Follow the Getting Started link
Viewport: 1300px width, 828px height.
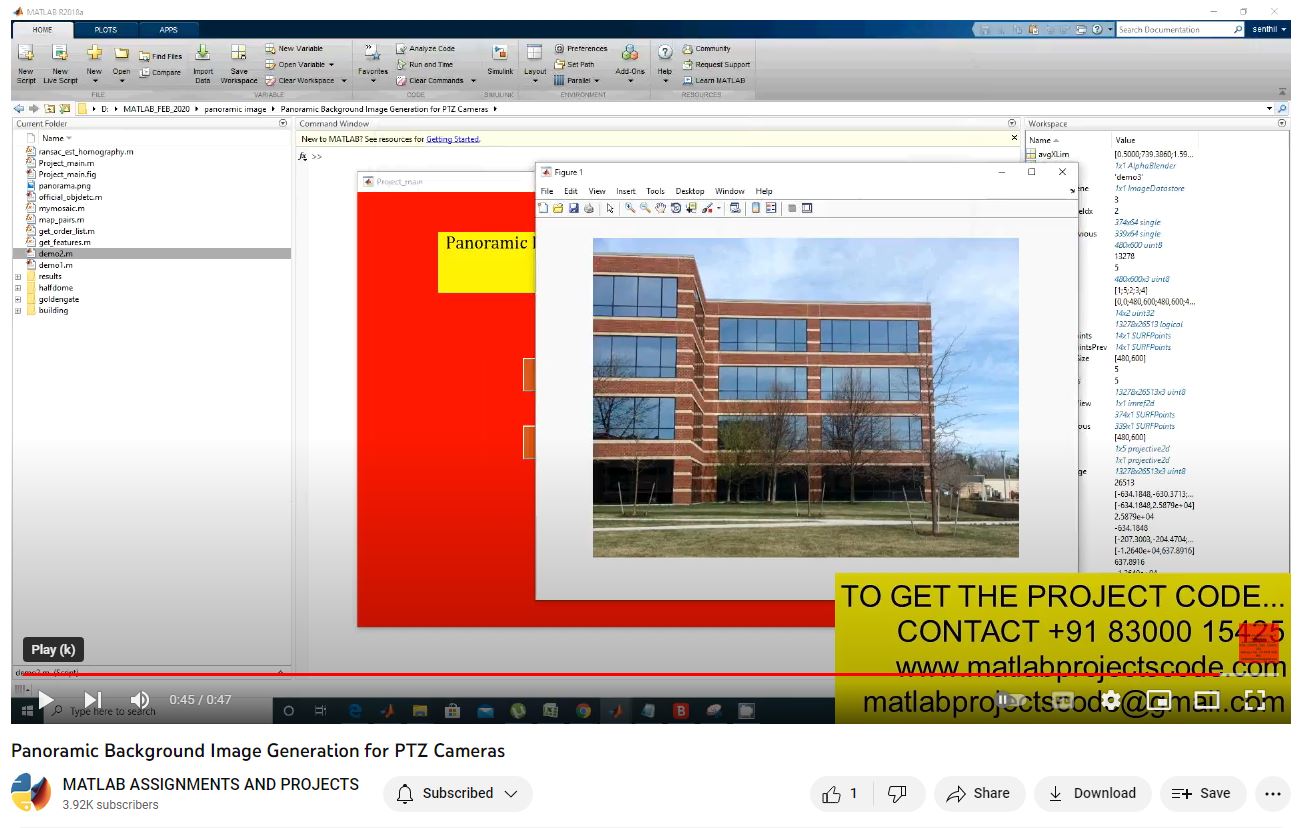coord(453,139)
